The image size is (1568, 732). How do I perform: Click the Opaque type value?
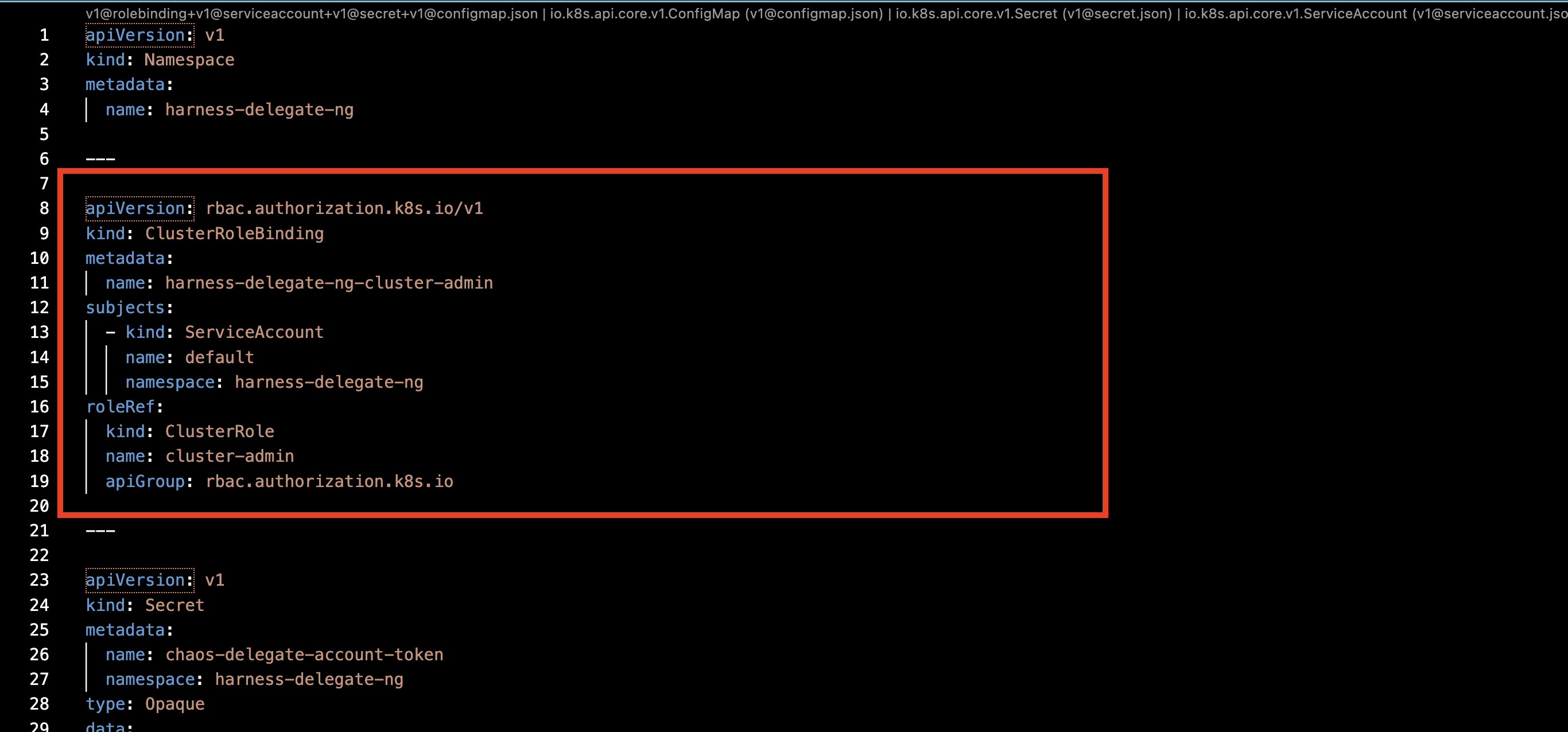pos(174,704)
